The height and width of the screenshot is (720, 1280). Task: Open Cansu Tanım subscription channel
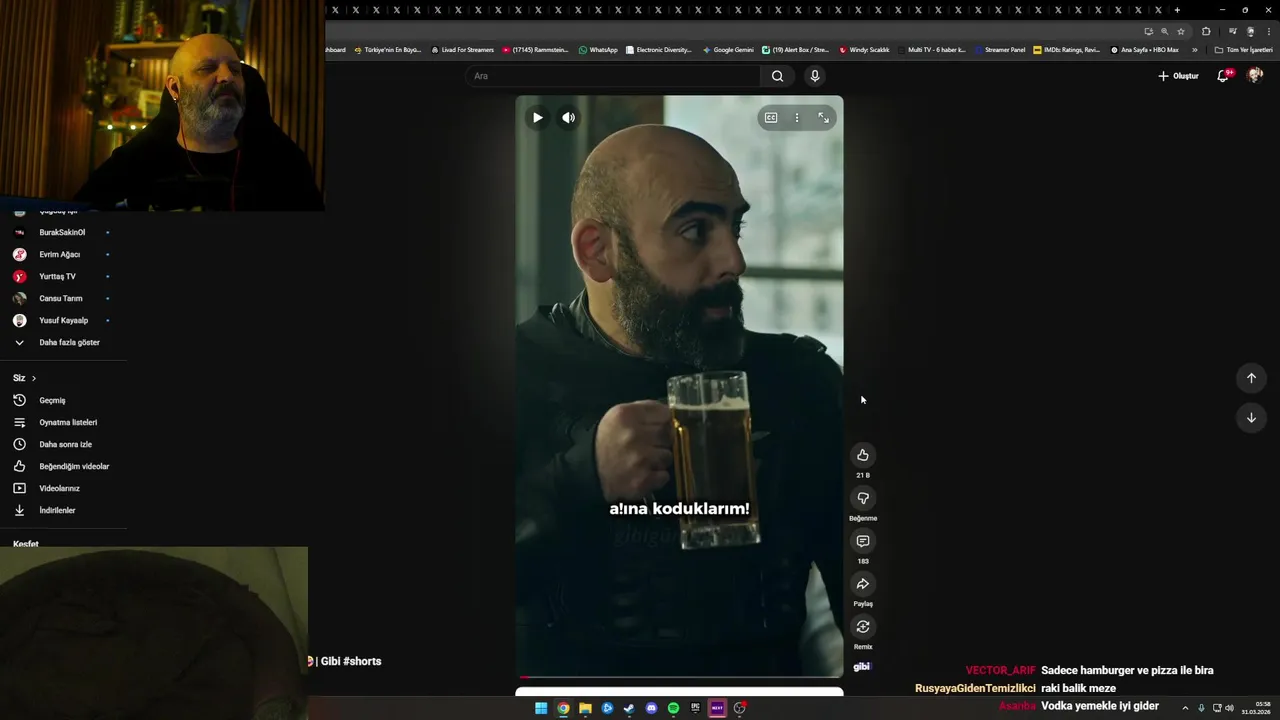click(63, 298)
